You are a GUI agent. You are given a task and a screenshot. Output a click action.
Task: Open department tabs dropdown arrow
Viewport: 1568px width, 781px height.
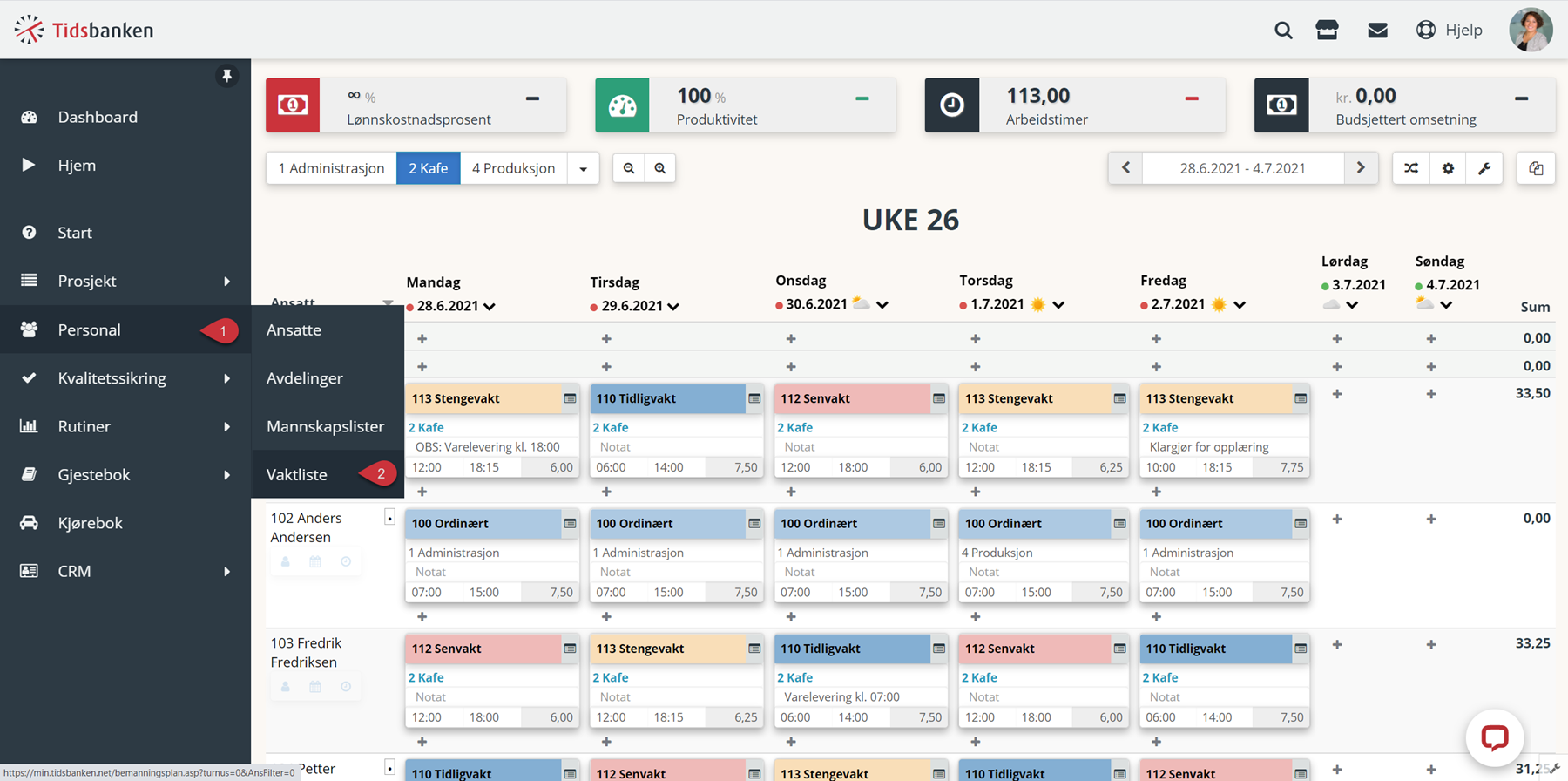(x=583, y=168)
